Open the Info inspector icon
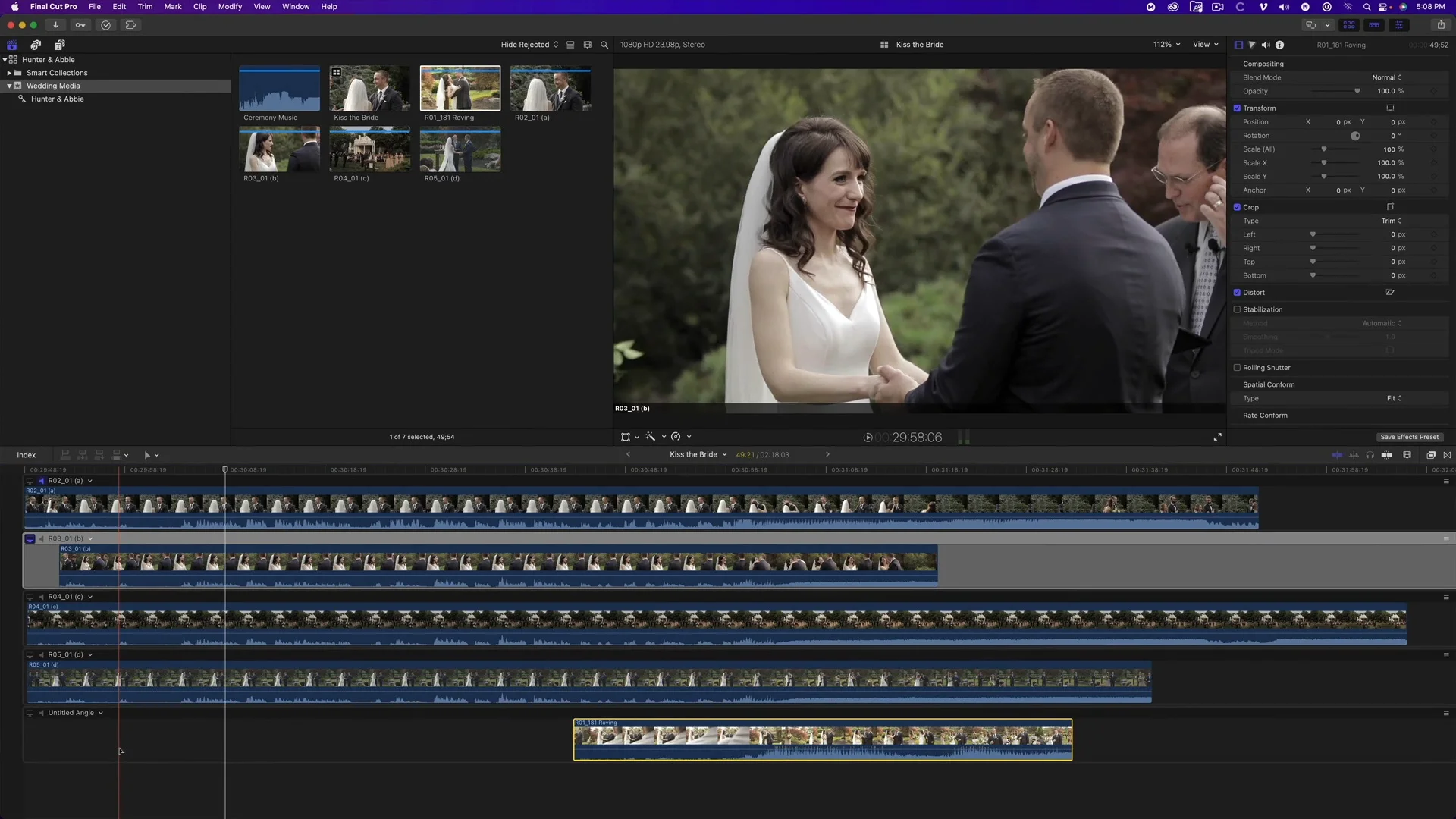Image resolution: width=1456 pixels, height=819 pixels. click(x=1279, y=45)
